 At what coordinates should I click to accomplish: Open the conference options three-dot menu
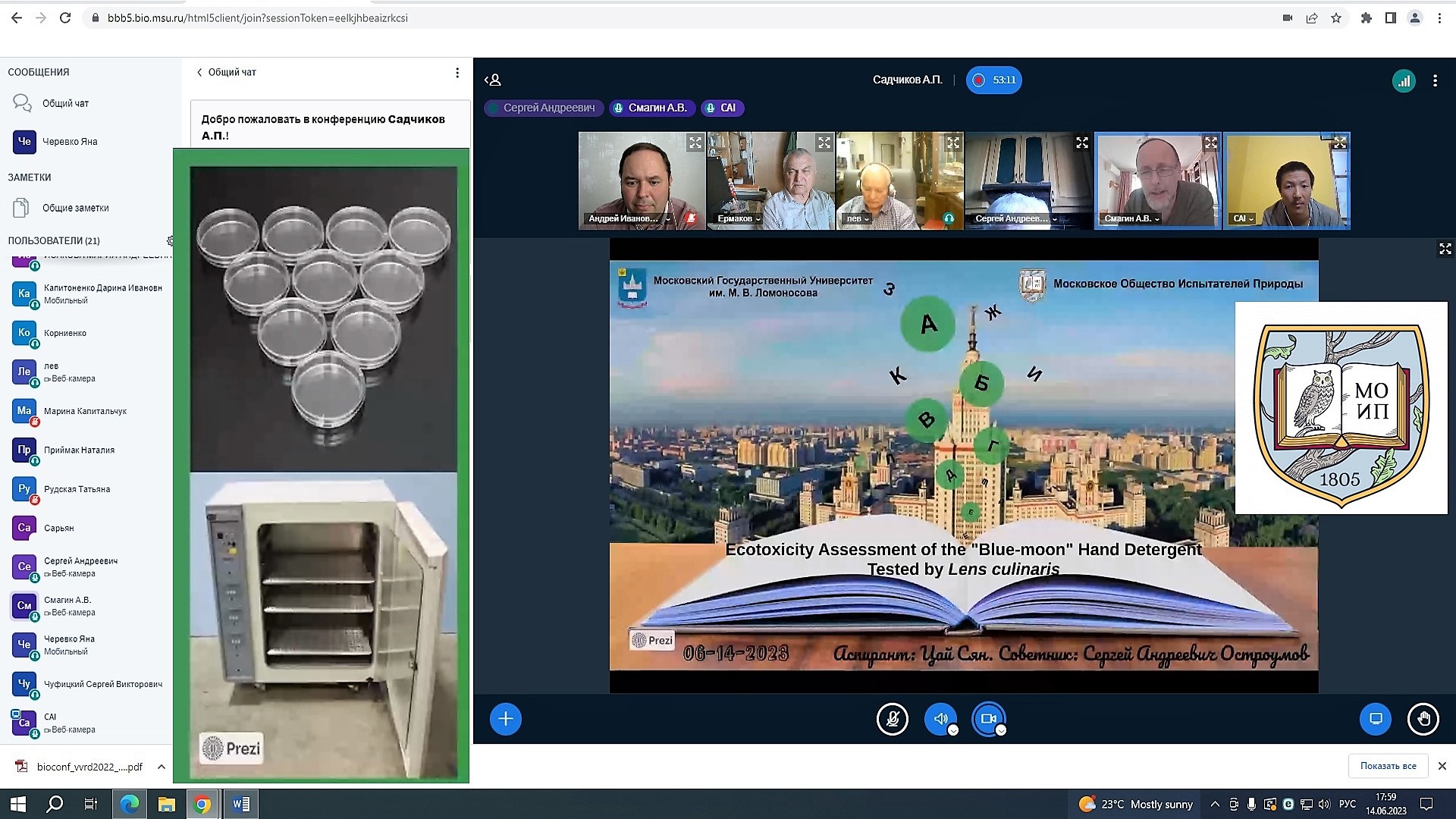[x=1435, y=80]
